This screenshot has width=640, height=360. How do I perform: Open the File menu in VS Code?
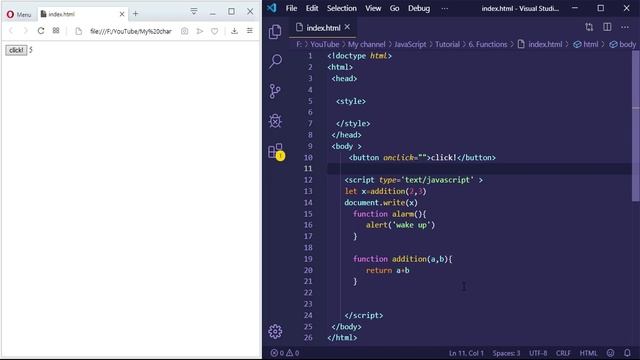[x=291, y=8]
